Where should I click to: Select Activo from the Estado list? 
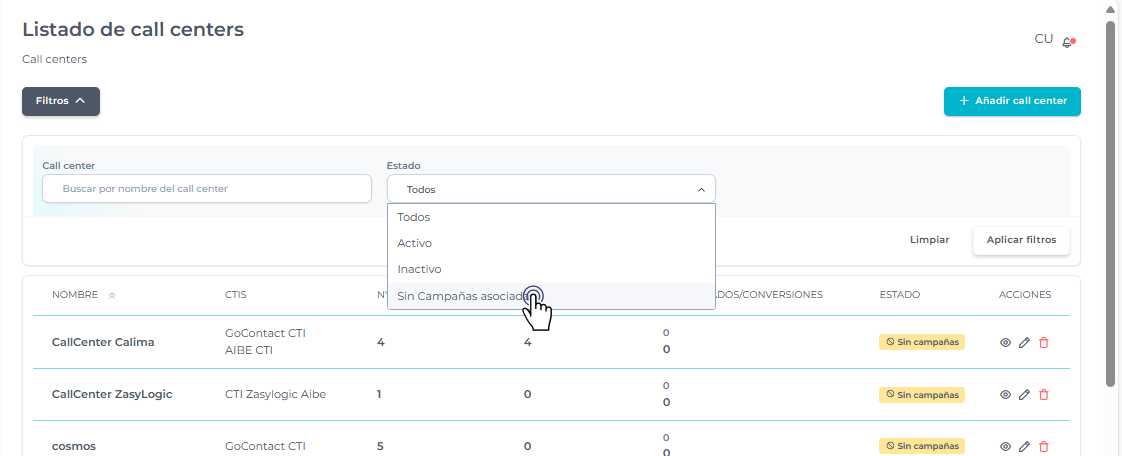(415, 243)
